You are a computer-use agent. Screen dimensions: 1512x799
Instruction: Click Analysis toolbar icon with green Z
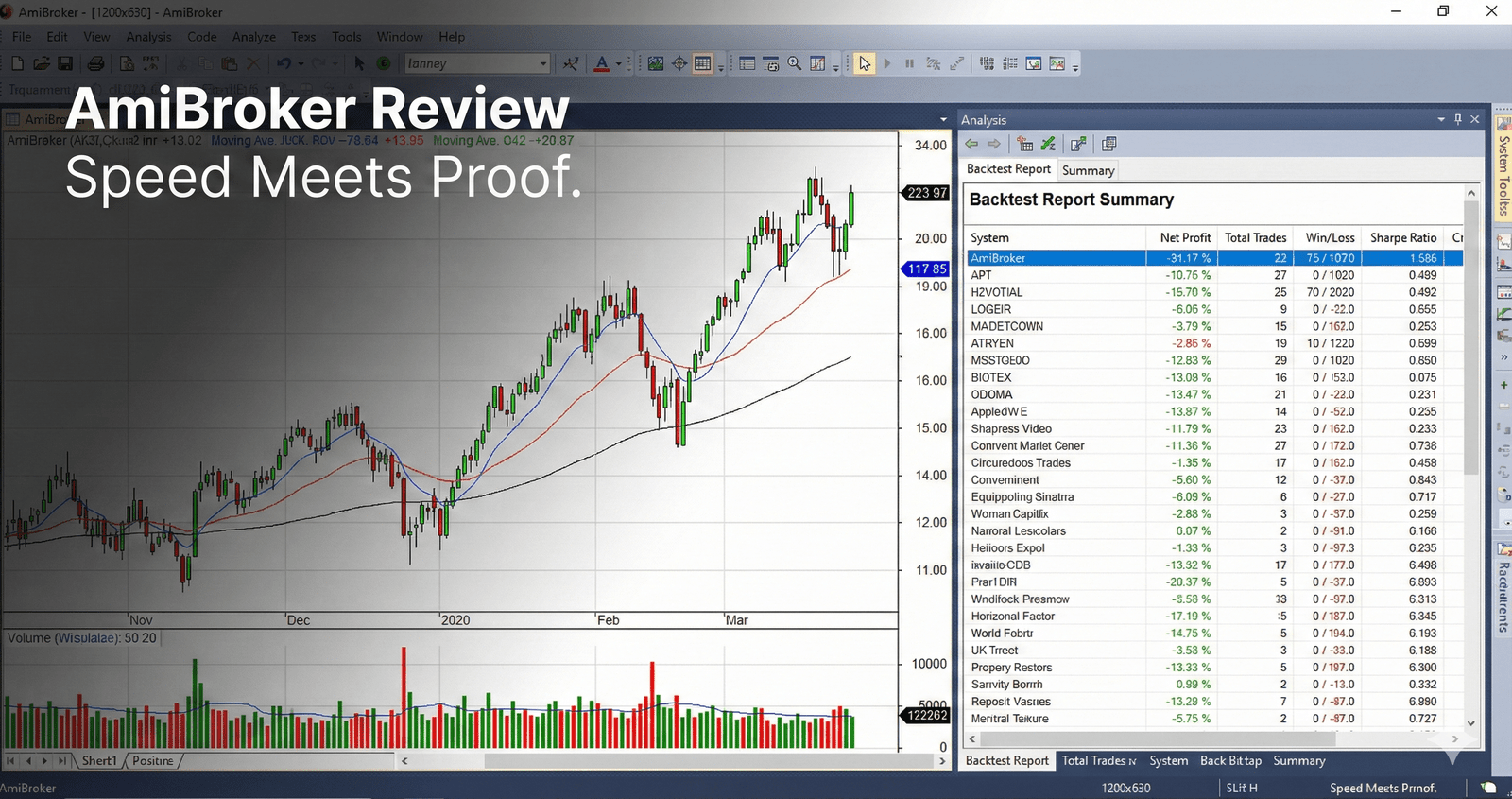tap(1048, 144)
